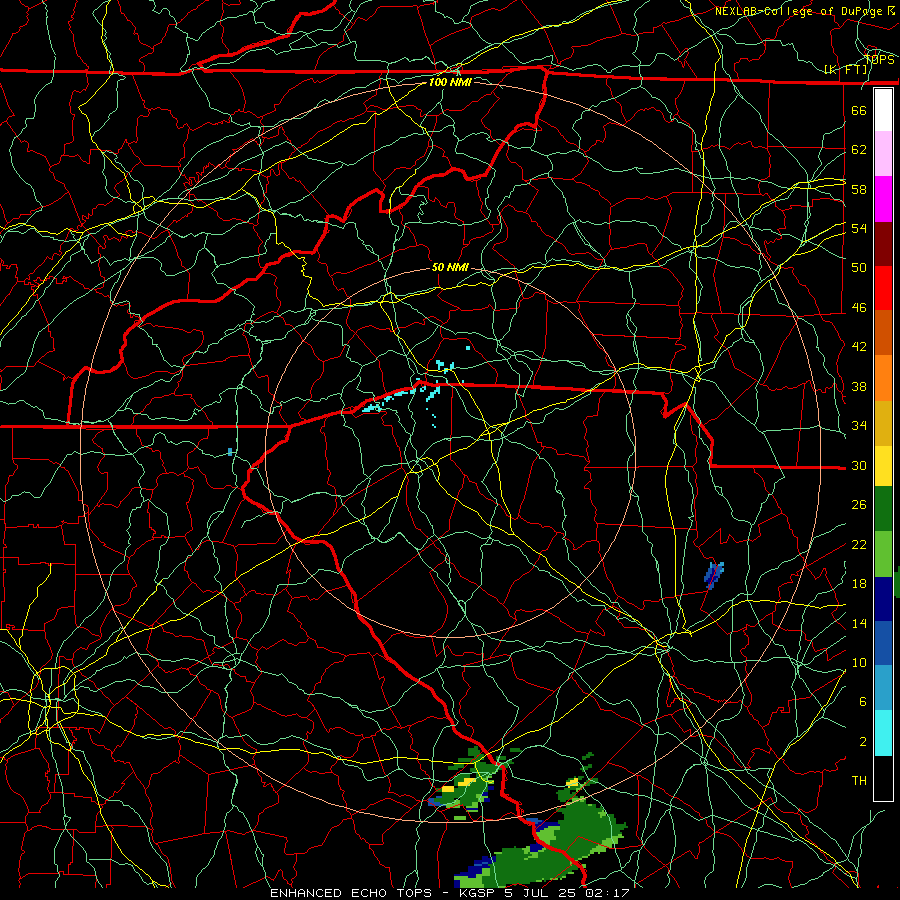Click the white swatch in the tops scale

pyautogui.click(x=883, y=110)
